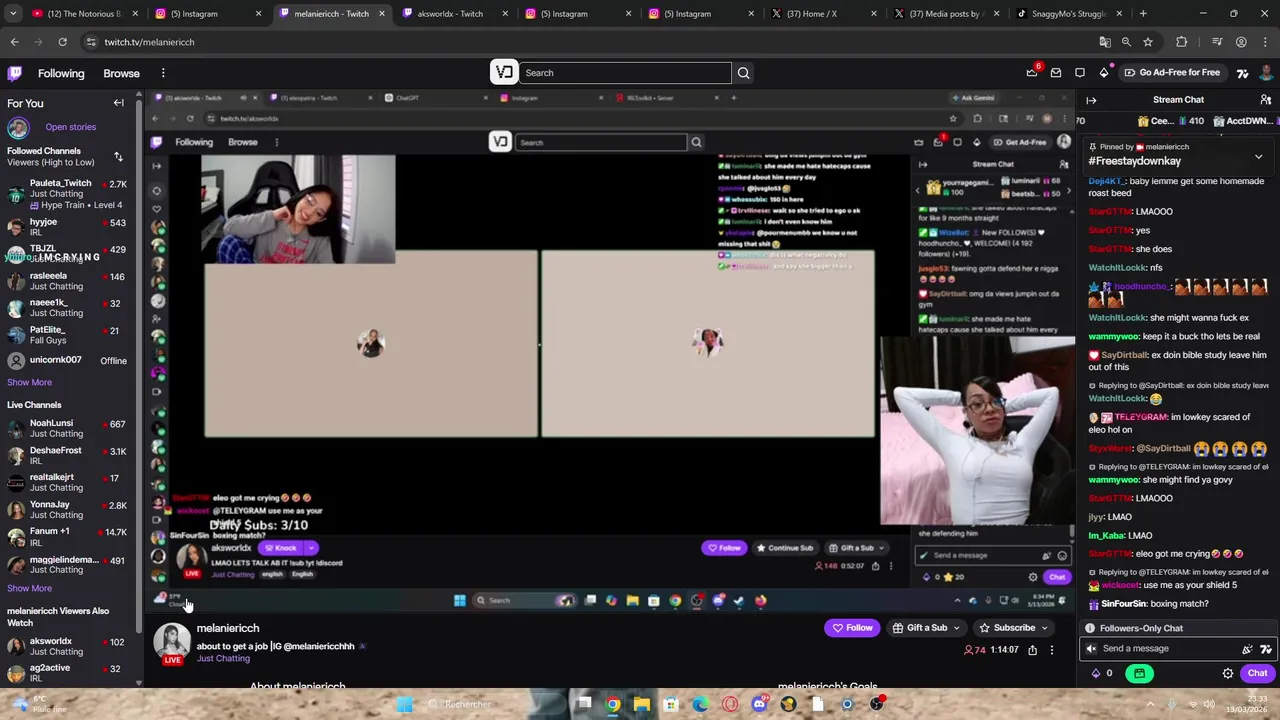1280x720 pixels.
Task: Open the chat community users list
Action: pos(1265,100)
